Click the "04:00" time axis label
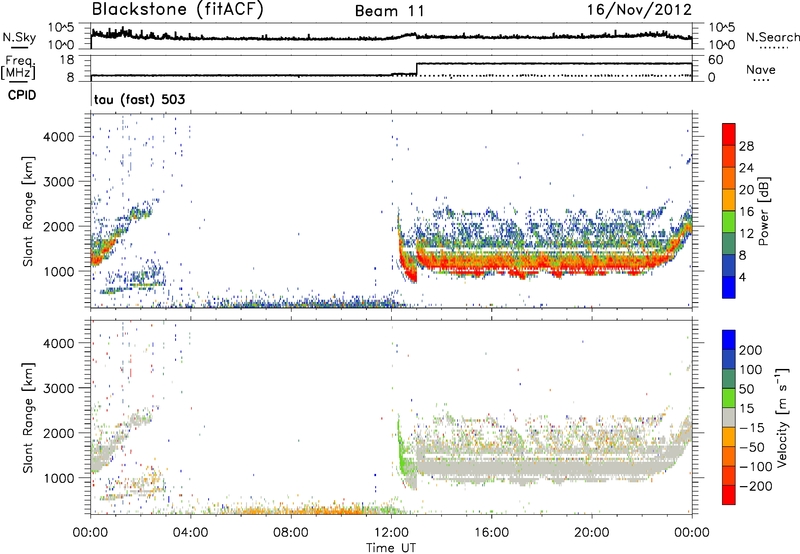The width and height of the screenshot is (800, 554). 191,533
